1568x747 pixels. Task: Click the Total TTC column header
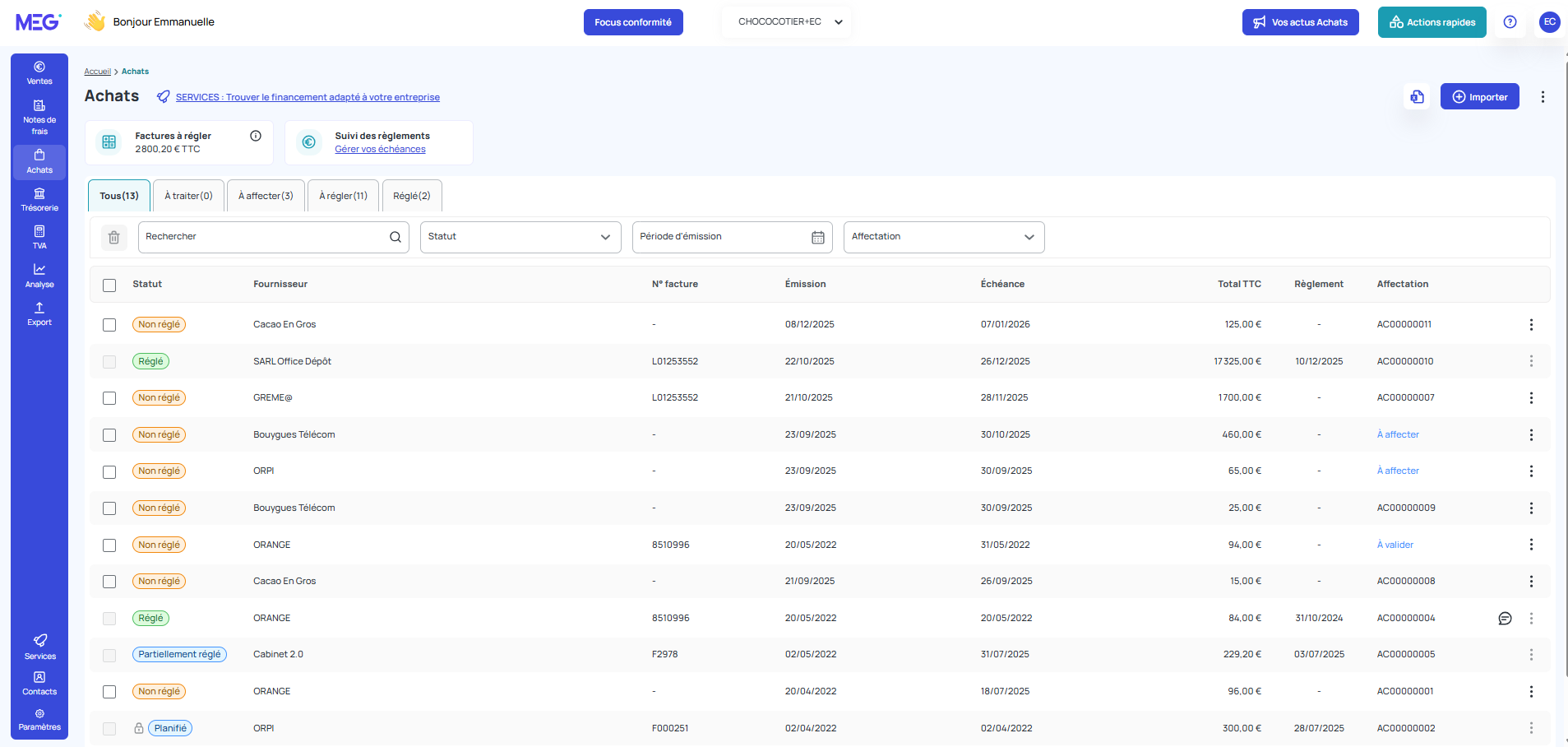pos(1239,285)
